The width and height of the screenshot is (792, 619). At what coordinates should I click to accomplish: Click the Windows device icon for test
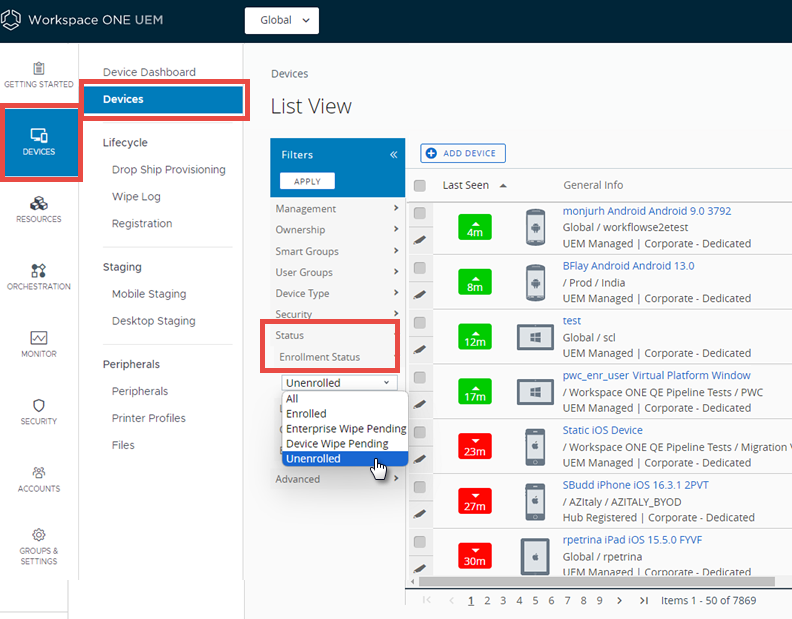click(x=535, y=337)
